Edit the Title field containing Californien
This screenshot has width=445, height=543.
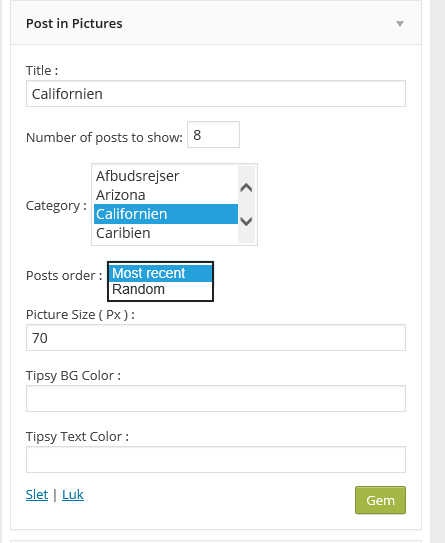click(x=216, y=94)
